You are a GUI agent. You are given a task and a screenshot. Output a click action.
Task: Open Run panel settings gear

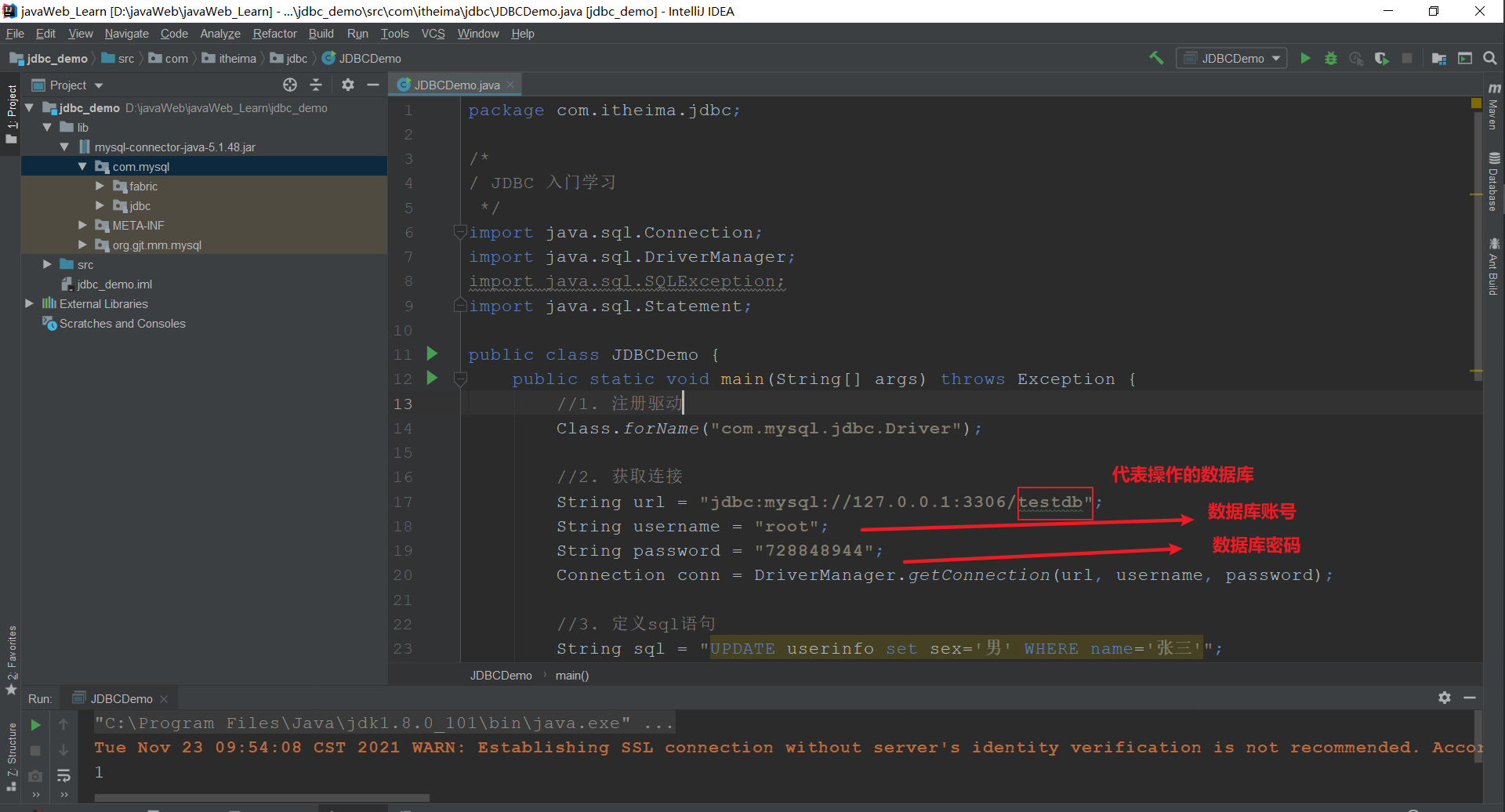(1445, 698)
